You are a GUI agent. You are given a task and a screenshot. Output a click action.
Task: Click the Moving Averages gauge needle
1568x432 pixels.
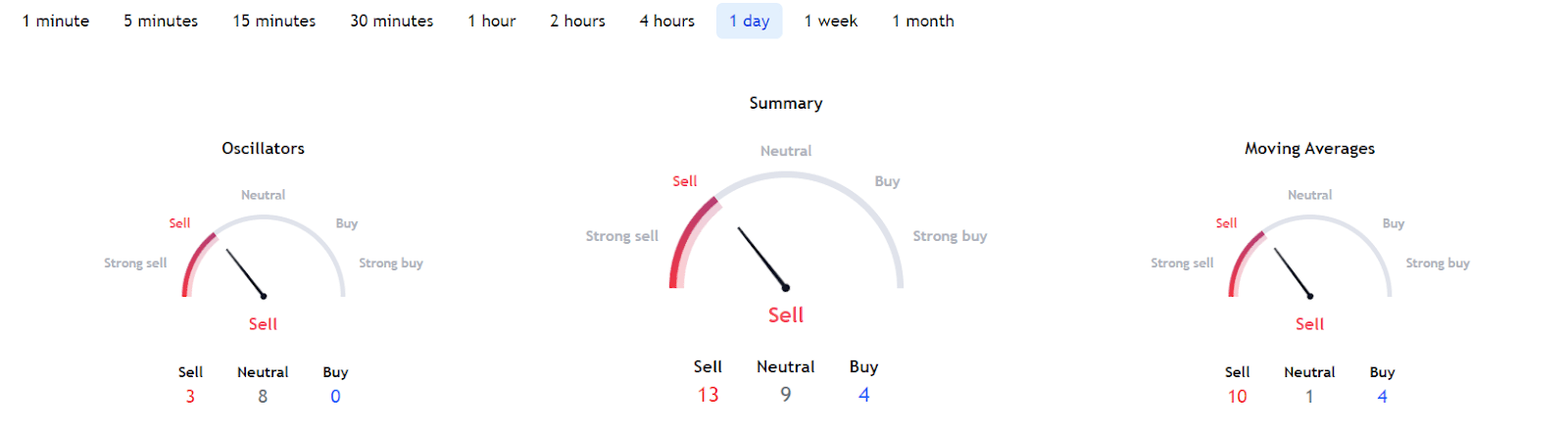click(1293, 273)
